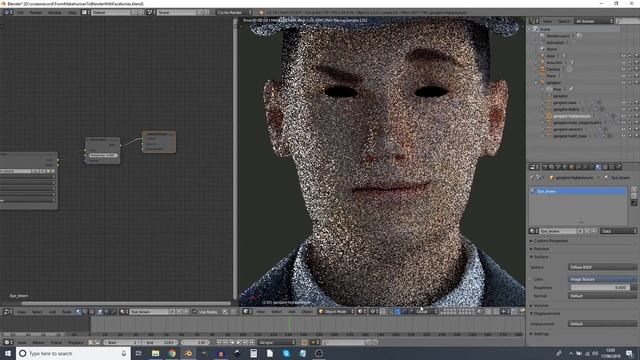Click the timeline End frame field
Viewport: 640px width, 360px height.
click(160, 342)
